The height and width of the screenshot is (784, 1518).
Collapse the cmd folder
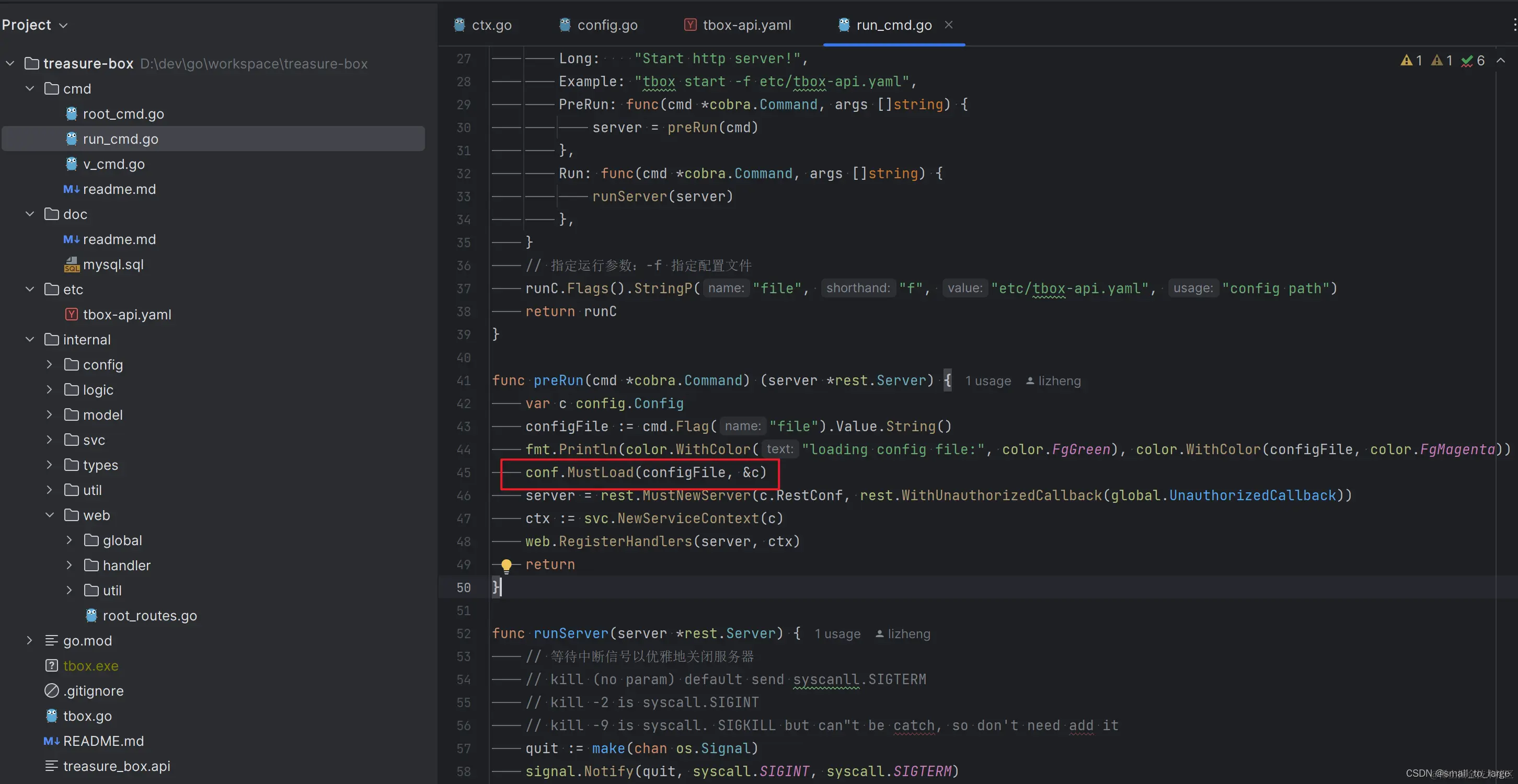(30, 88)
